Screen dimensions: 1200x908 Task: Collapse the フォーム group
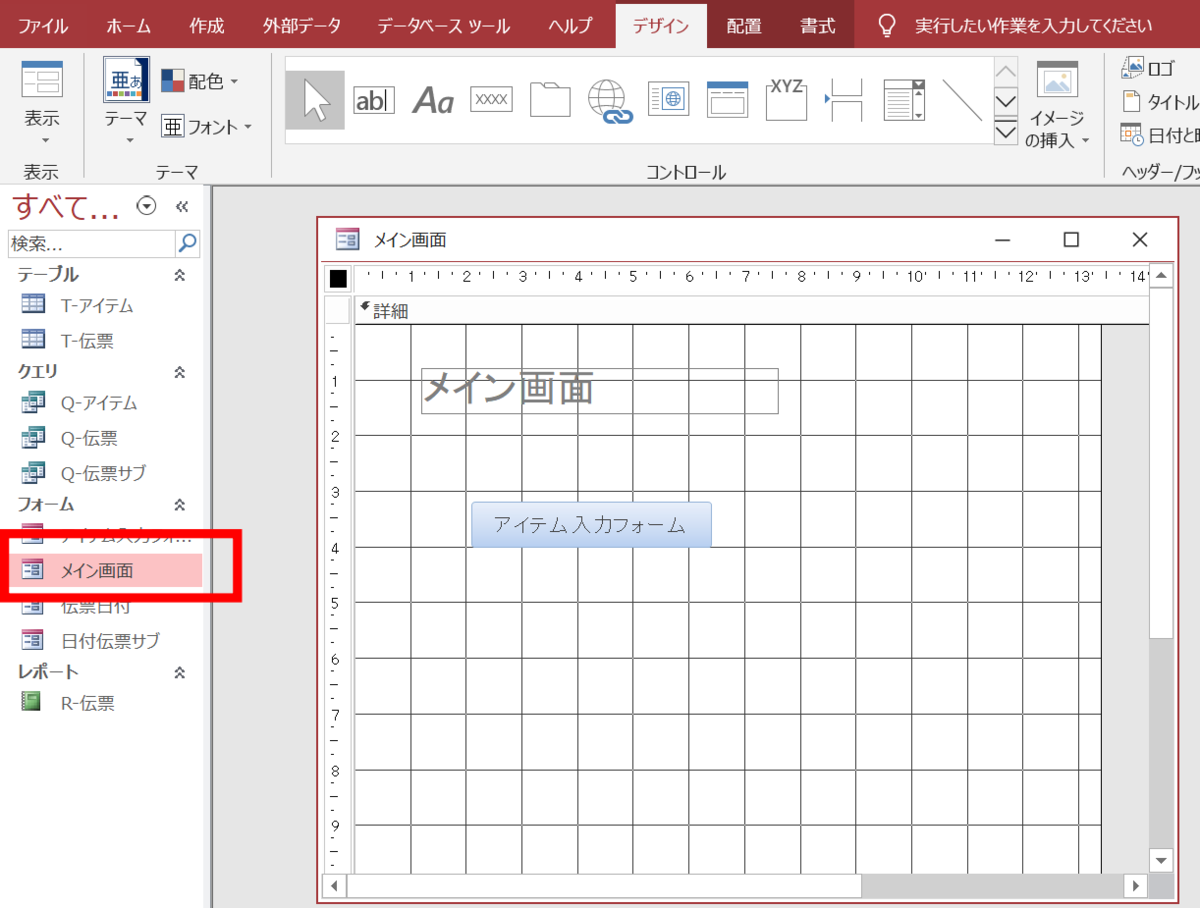(180, 505)
